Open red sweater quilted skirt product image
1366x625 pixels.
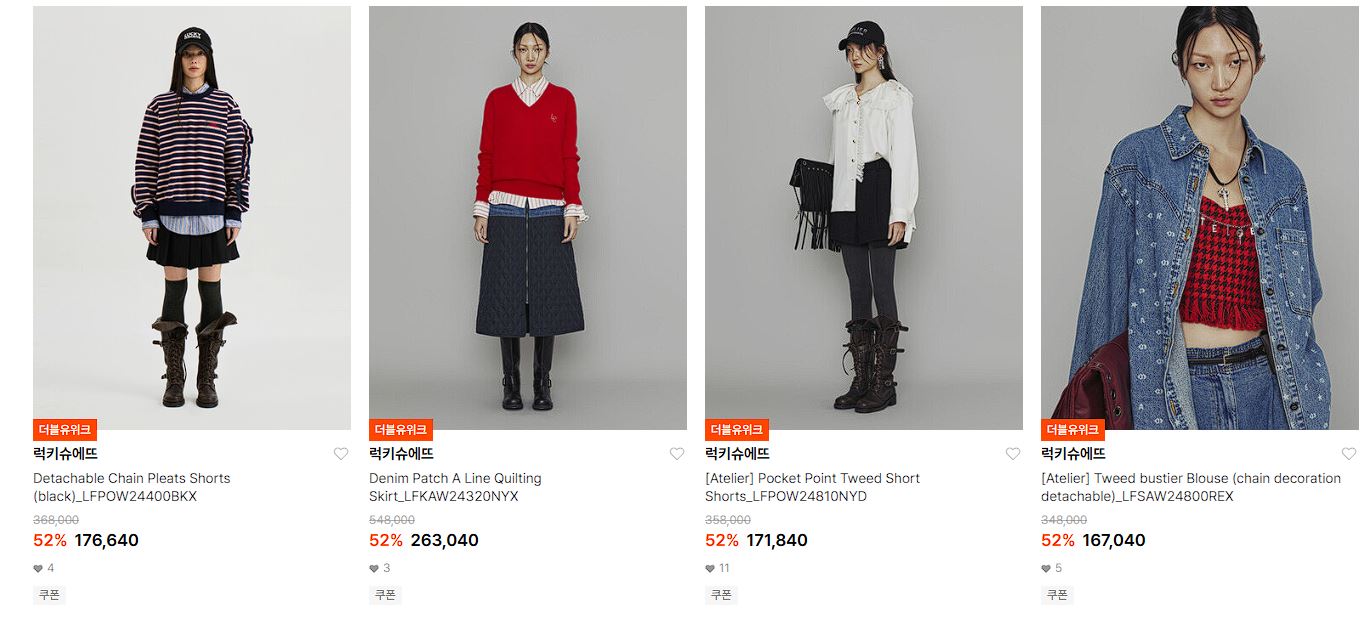(x=528, y=218)
